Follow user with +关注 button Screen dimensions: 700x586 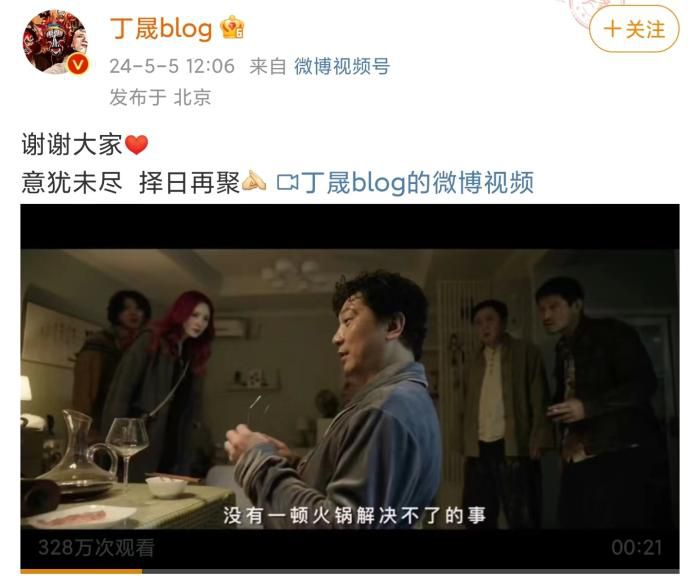pos(634,29)
